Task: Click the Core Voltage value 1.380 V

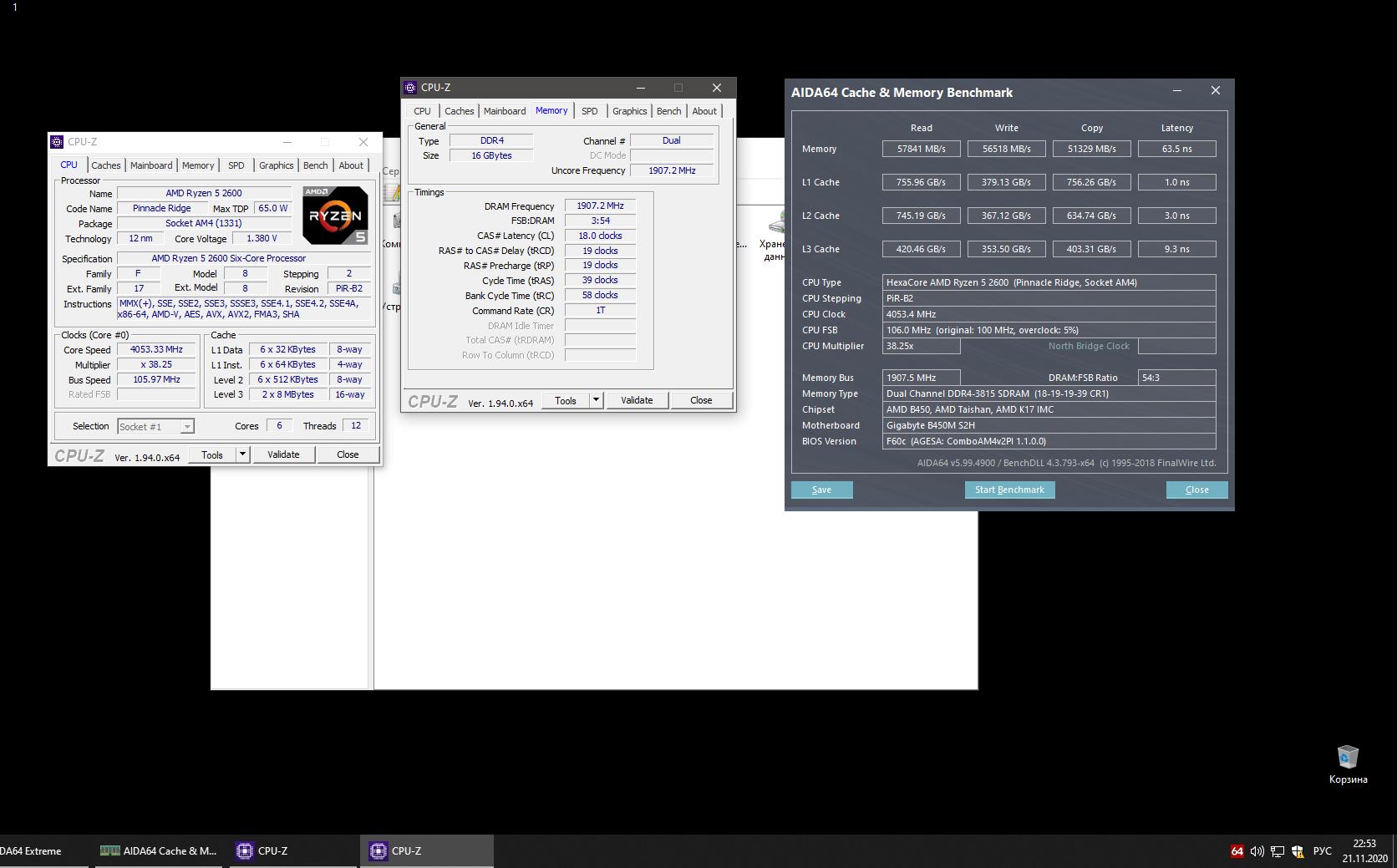Action: pos(262,238)
